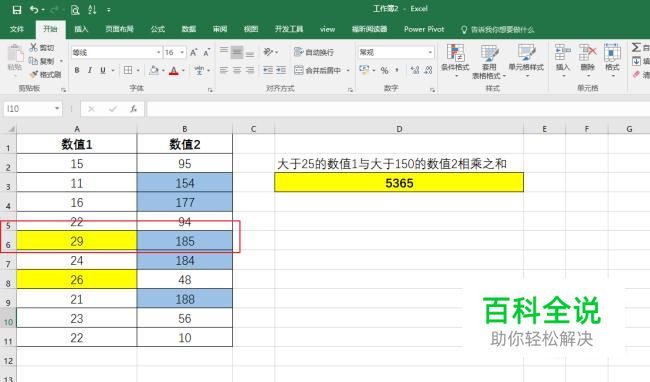Switch to the Data (数据) tab
650x382 pixels.
189,29
